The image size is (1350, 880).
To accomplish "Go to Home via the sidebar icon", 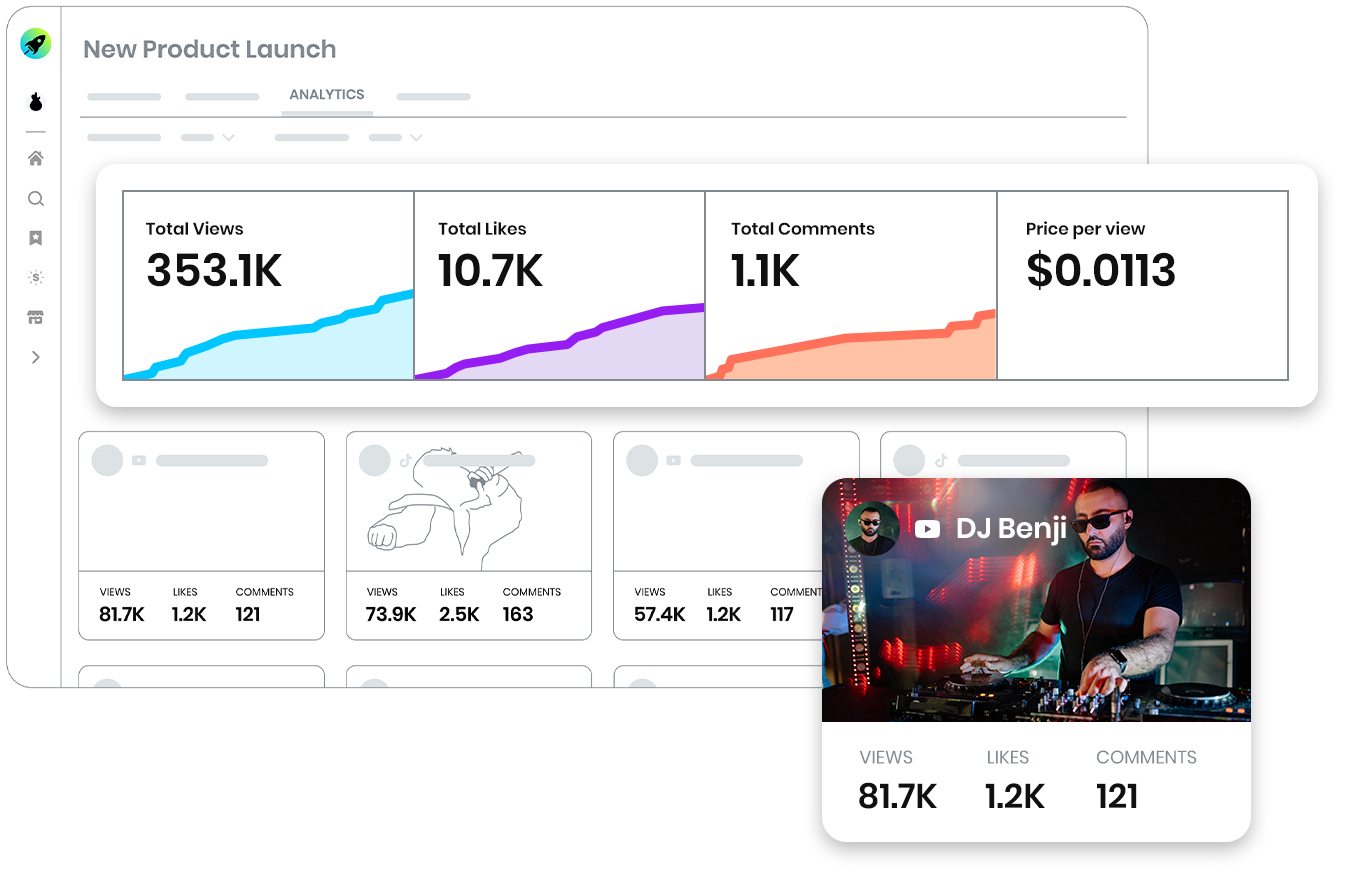I will [x=36, y=158].
